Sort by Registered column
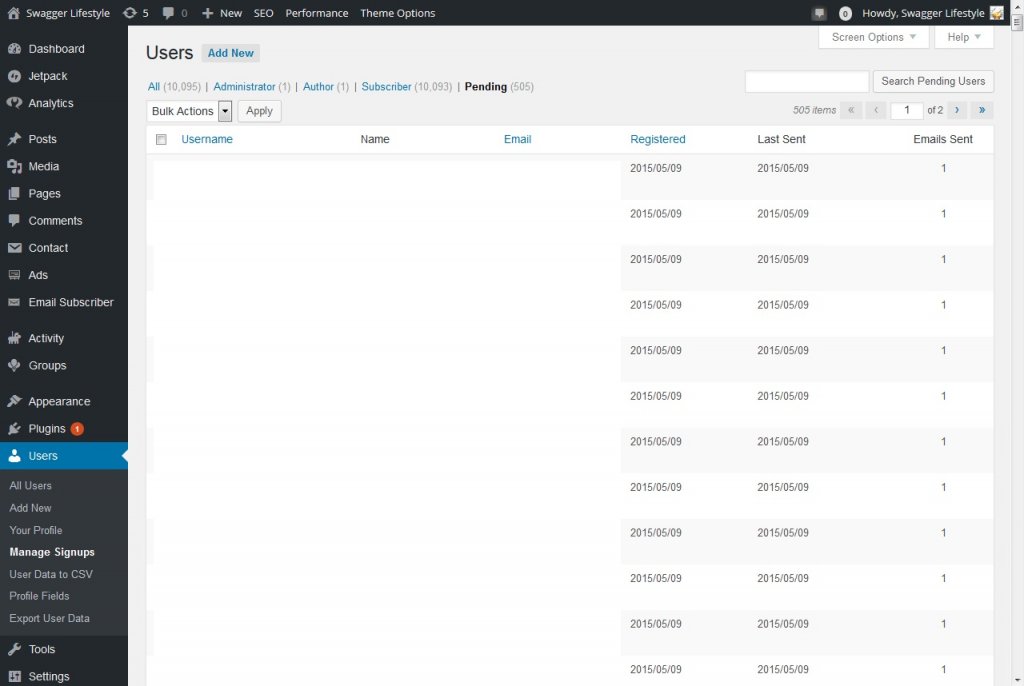 click(658, 139)
